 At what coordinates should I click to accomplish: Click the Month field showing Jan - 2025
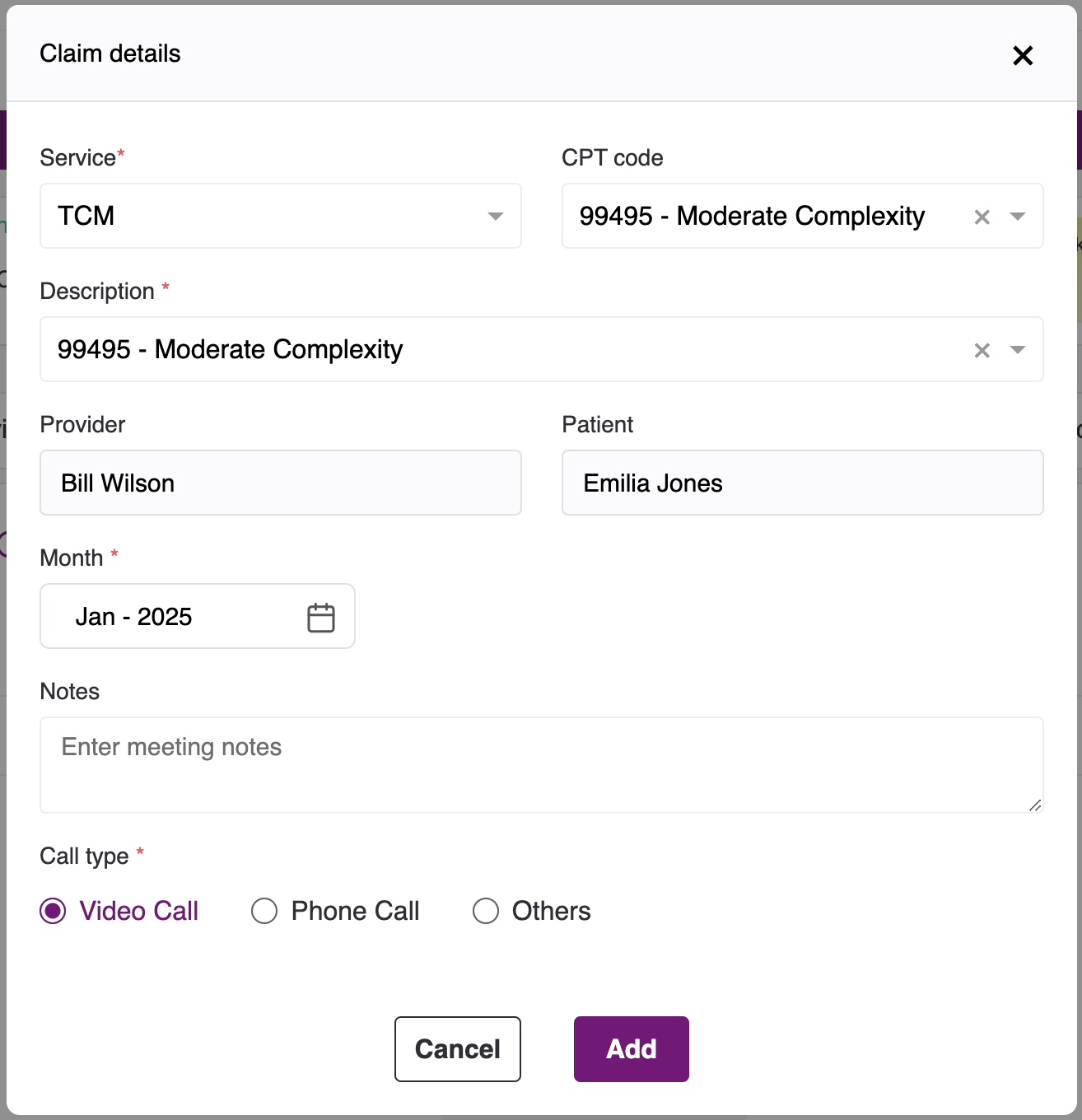(198, 616)
